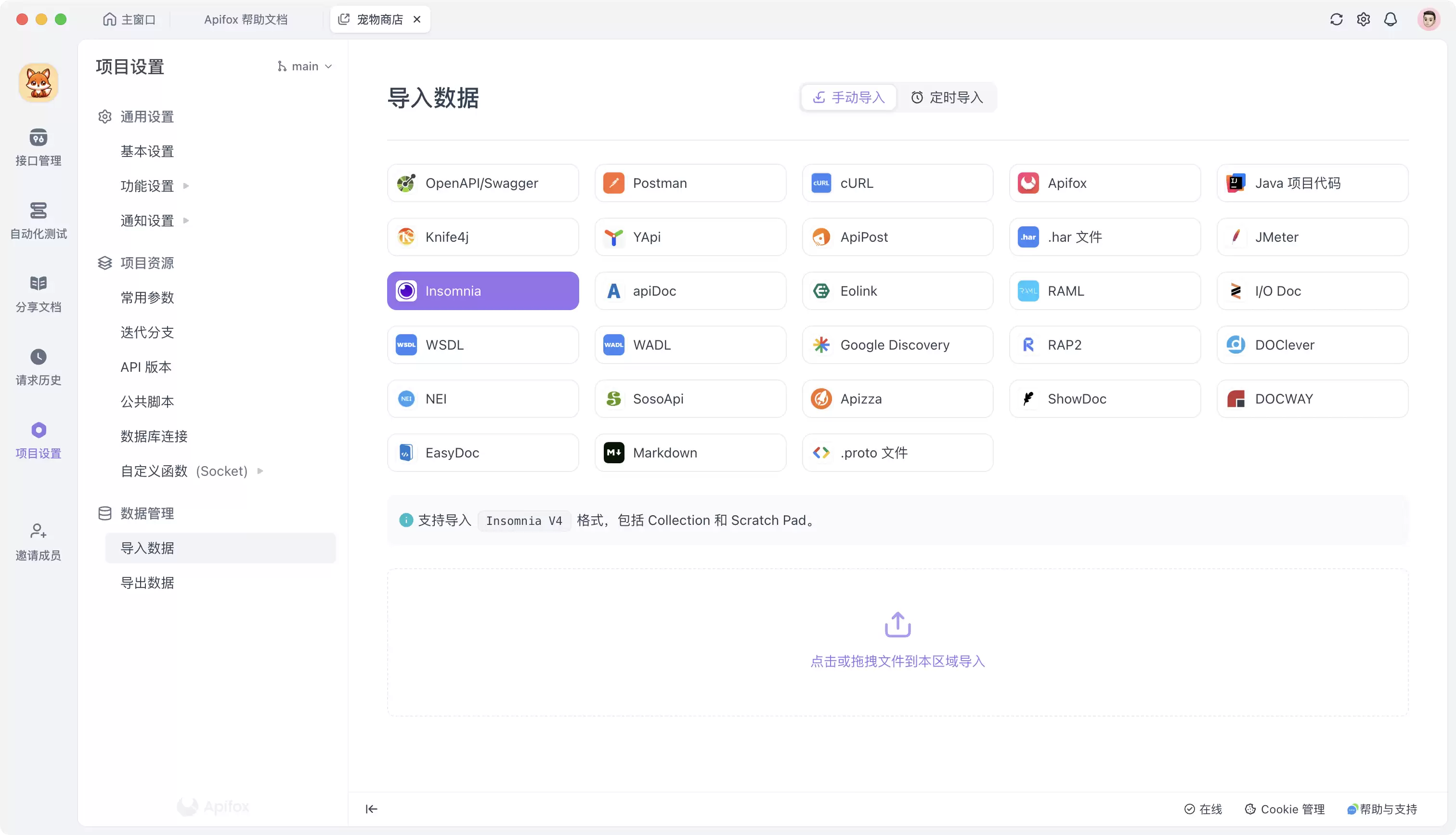Open the main branch dropdown
The width and height of the screenshot is (1456, 835).
[304, 66]
